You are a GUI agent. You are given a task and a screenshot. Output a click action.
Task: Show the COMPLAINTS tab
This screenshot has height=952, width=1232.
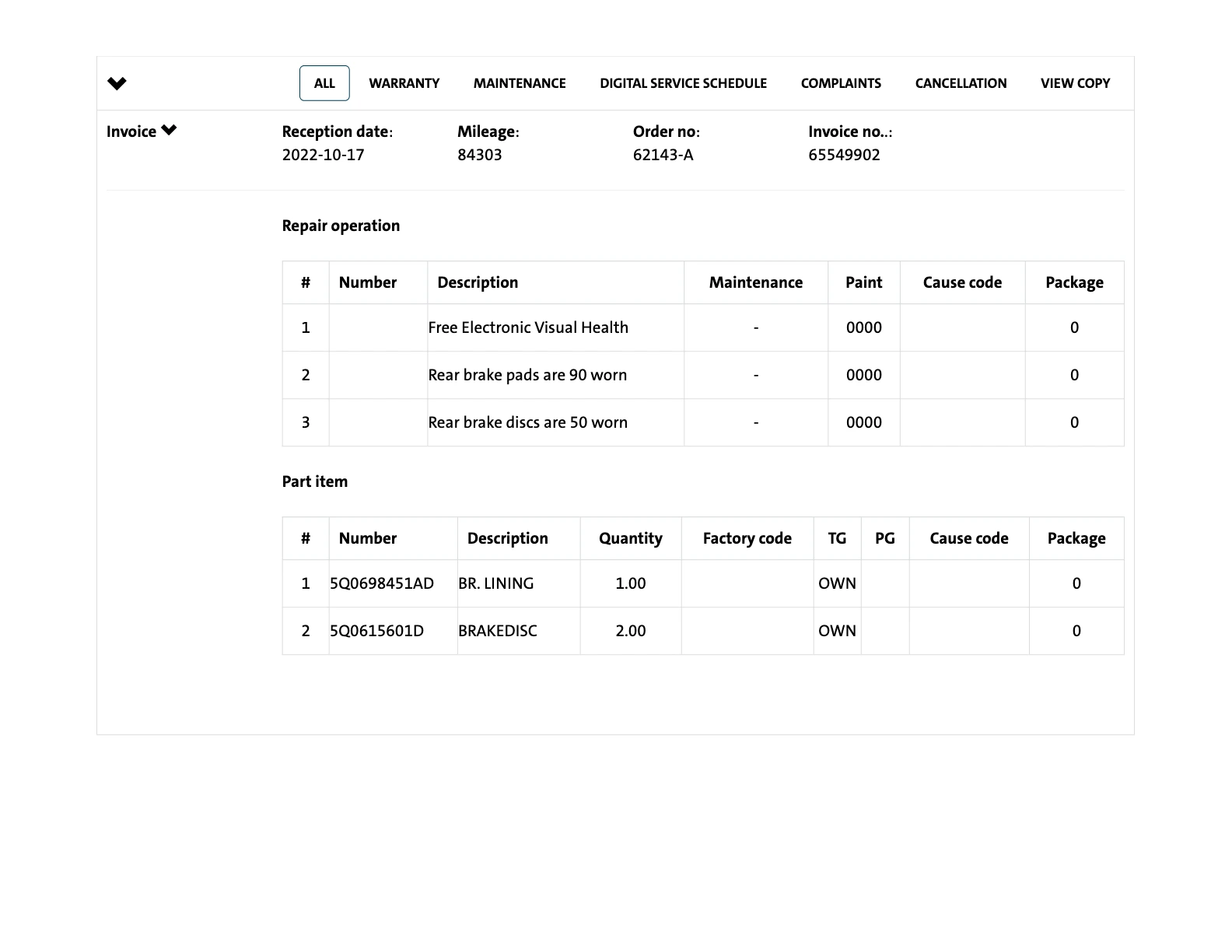[x=841, y=83]
